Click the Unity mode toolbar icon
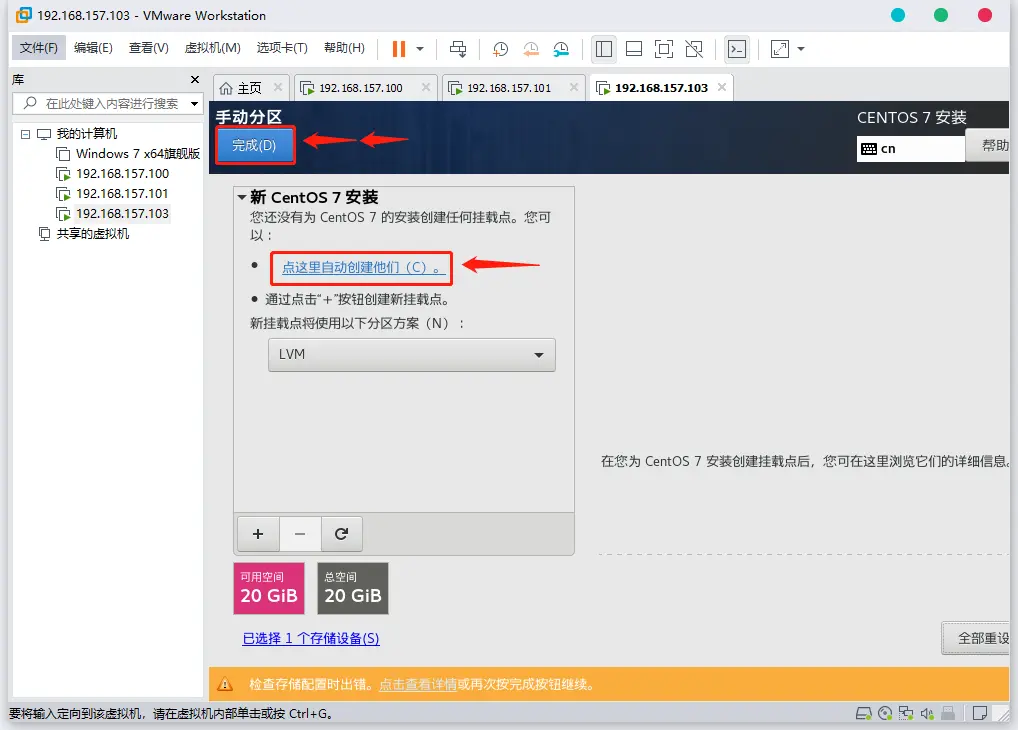 (x=694, y=49)
